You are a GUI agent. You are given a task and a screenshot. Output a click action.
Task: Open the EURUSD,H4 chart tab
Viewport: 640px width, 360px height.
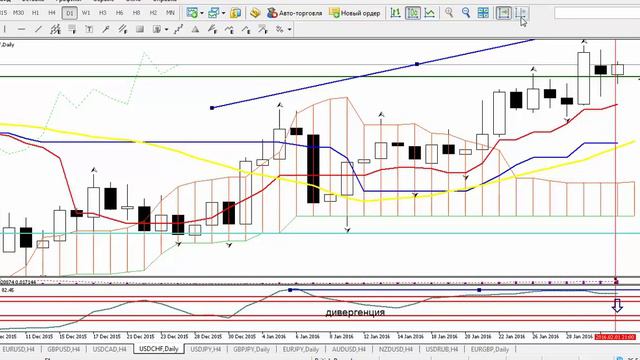pyautogui.click(x=18, y=349)
